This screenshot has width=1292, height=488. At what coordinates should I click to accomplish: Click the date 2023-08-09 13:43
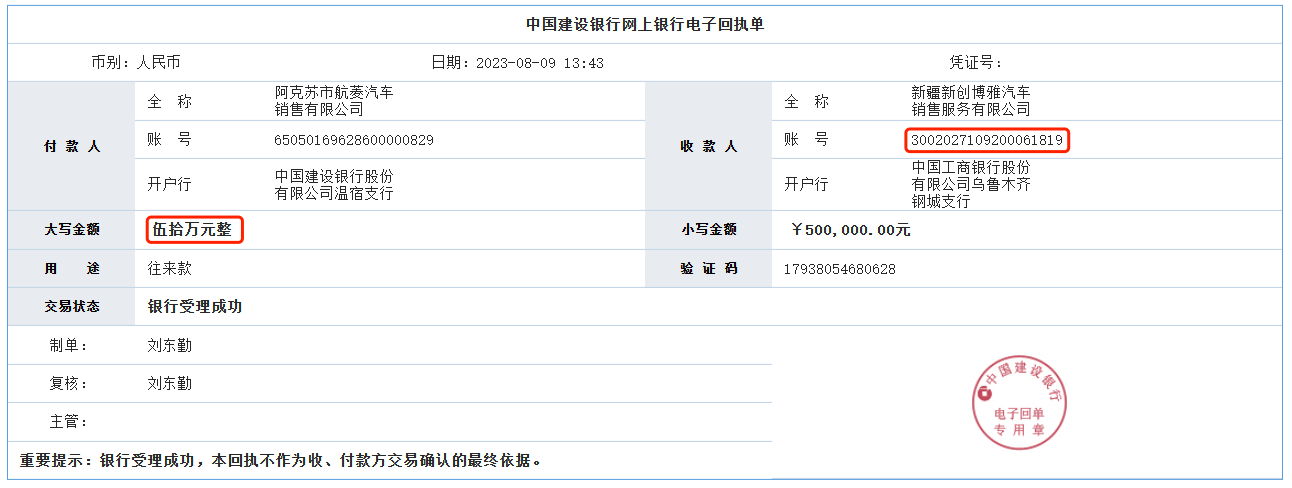pyautogui.click(x=540, y=62)
